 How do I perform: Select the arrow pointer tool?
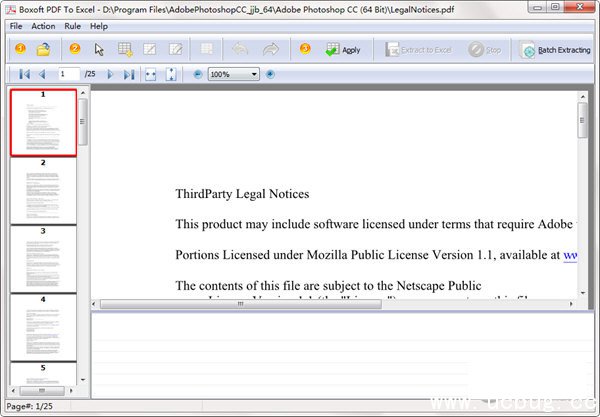(99, 49)
